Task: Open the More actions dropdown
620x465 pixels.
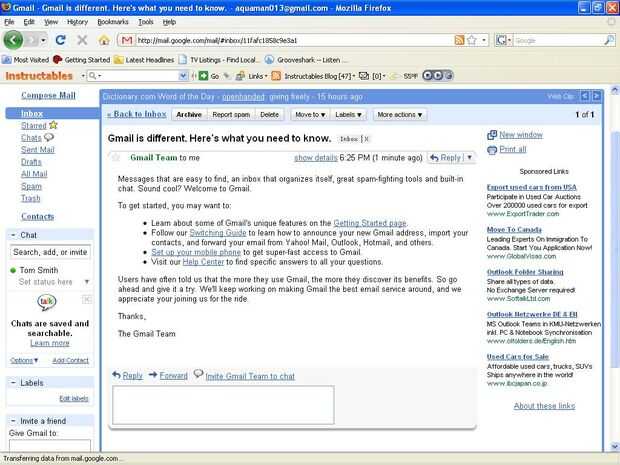Action: tap(399, 115)
